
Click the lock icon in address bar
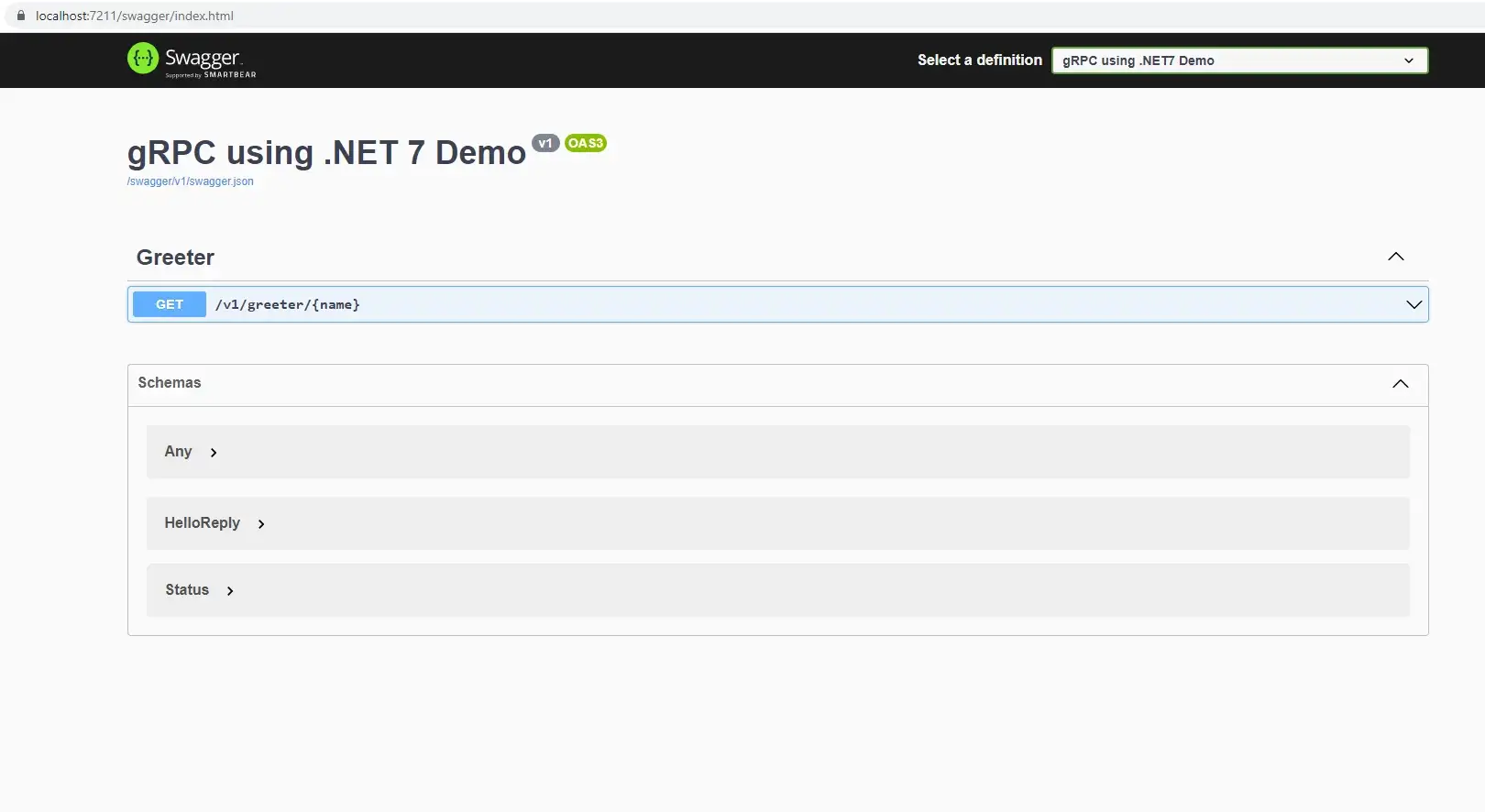(21, 16)
